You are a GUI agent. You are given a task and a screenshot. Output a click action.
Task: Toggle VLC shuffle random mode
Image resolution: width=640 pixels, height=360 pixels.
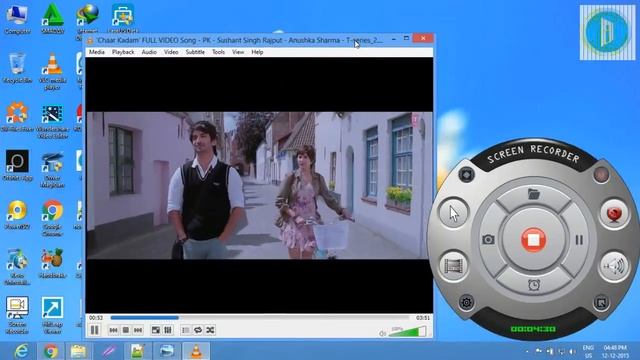click(210, 330)
